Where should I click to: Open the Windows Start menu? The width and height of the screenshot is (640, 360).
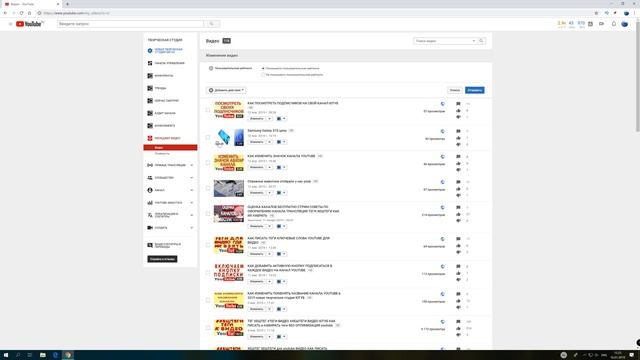tap(6, 355)
